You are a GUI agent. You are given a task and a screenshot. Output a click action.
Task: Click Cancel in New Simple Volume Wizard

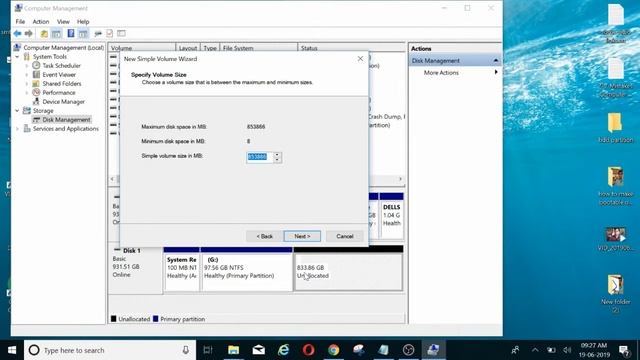344,236
